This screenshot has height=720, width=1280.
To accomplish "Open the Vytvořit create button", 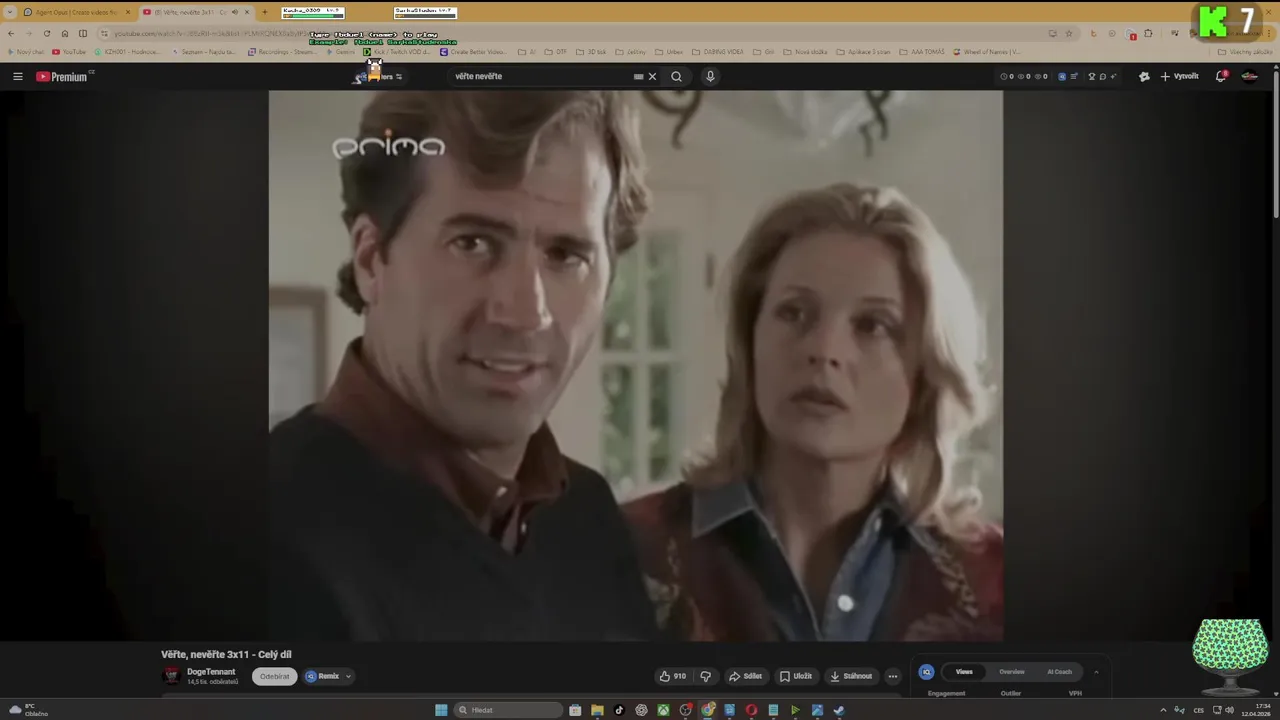I will [x=1180, y=76].
